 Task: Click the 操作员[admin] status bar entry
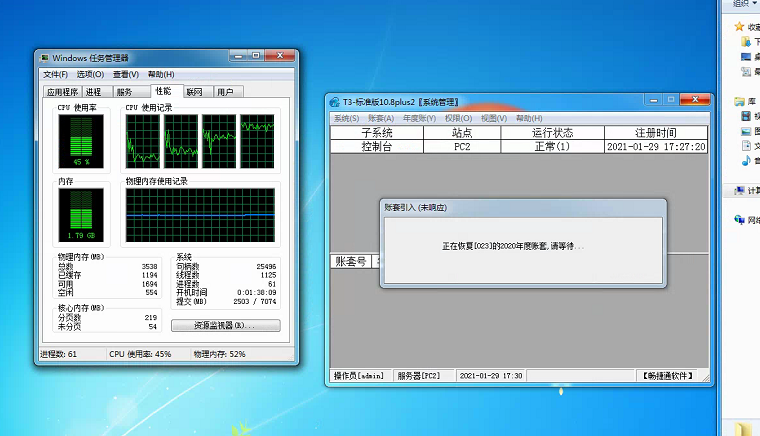click(359, 376)
